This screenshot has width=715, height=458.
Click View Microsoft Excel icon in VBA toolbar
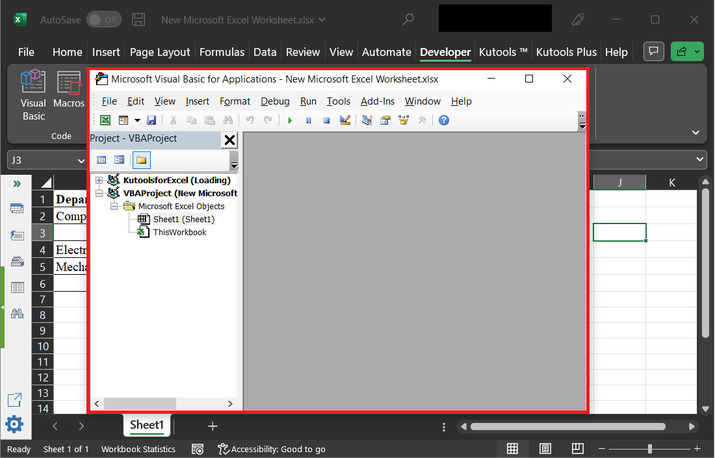click(105, 120)
